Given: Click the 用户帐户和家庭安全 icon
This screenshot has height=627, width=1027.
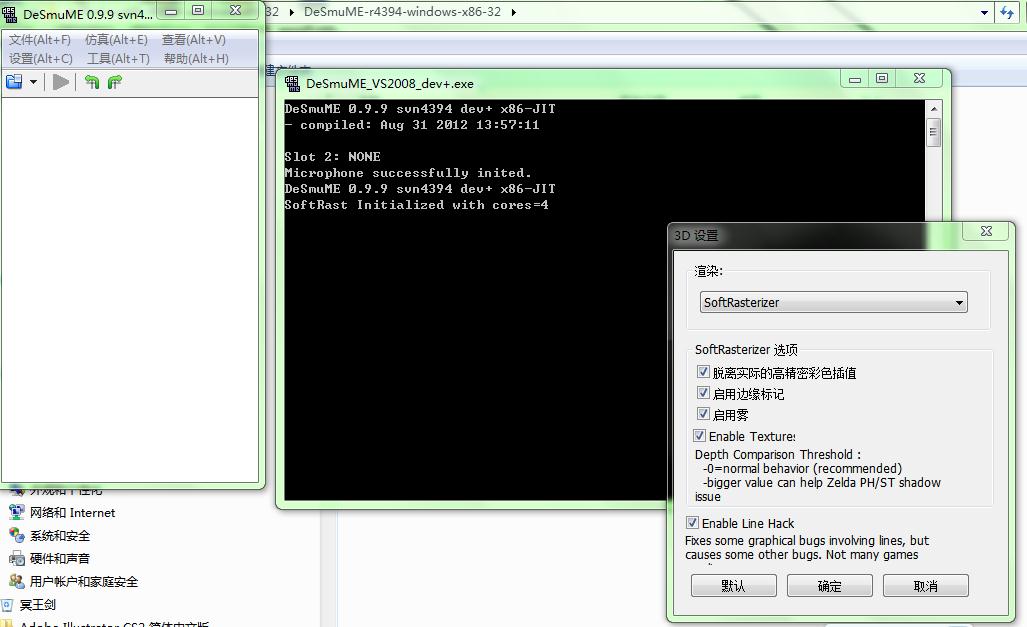Looking at the screenshot, I should 16,581.
